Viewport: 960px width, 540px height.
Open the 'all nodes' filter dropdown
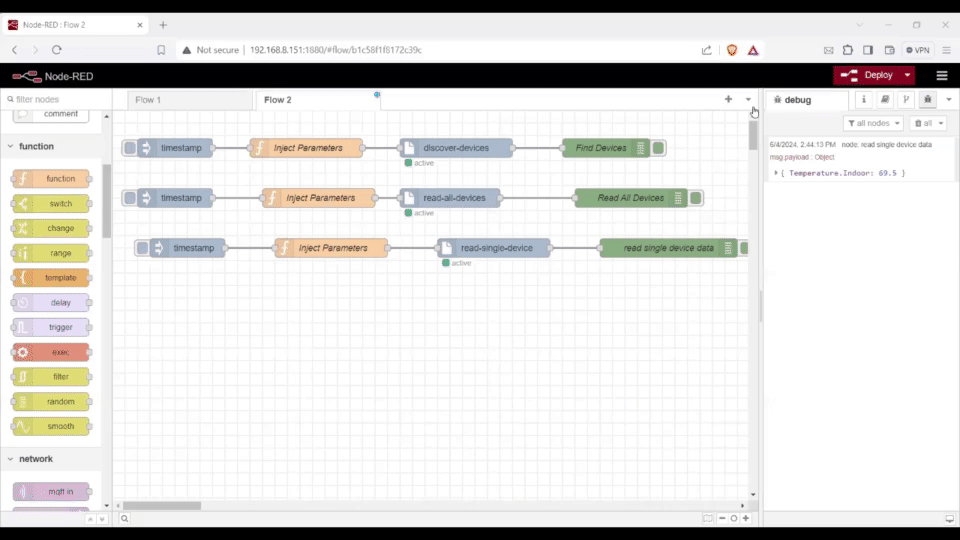coord(873,123)
